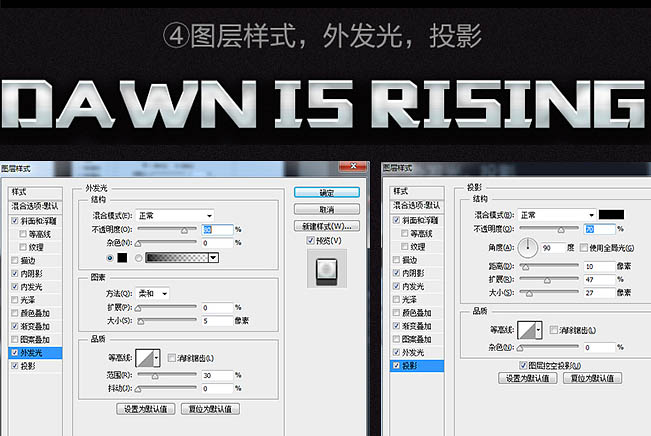Screen dimensions: 651x436
Task: Click 复位为默认值 in 投影 dialog
Action: 592,378
